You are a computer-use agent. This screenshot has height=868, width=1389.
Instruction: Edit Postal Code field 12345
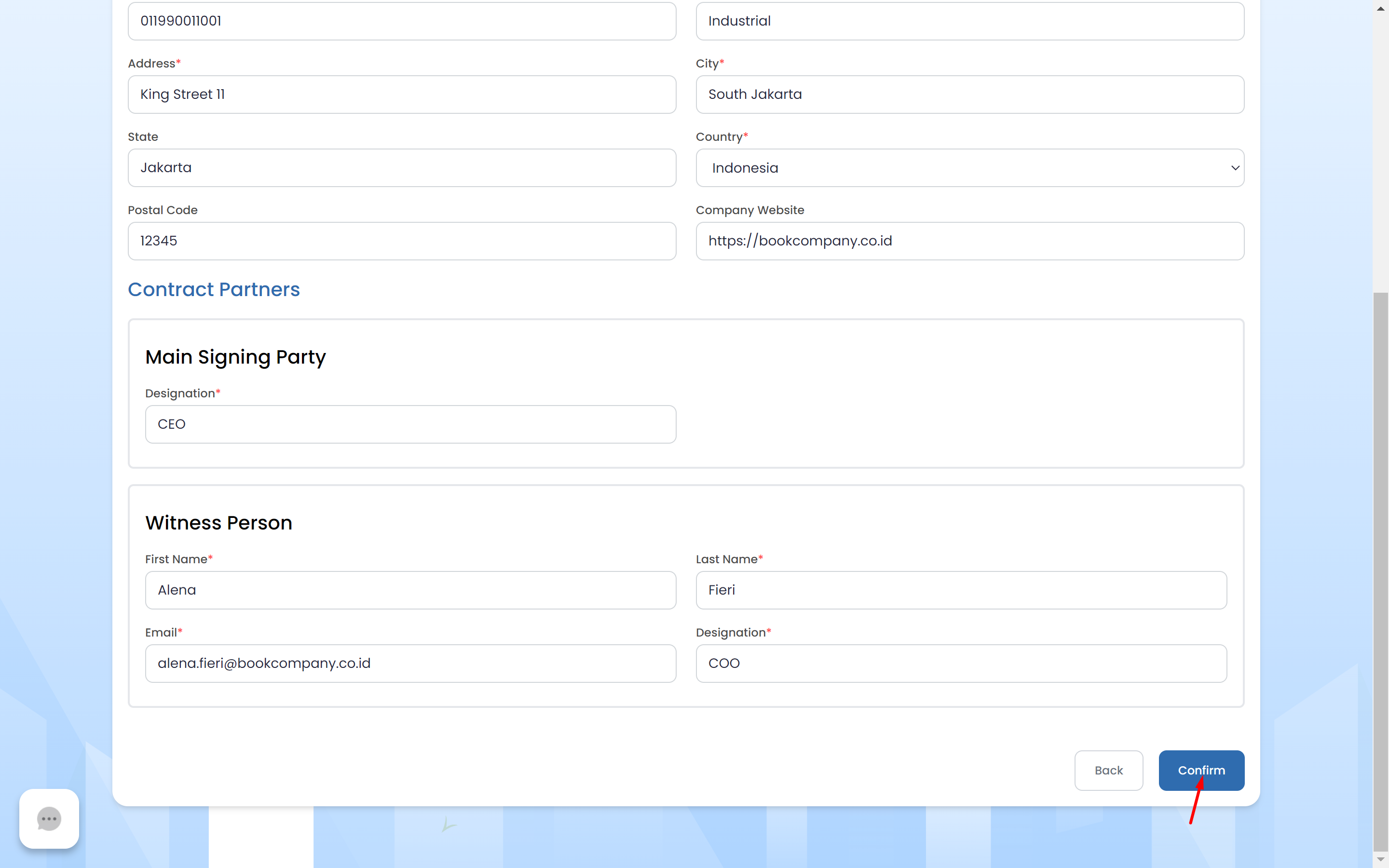click(402, 241)
